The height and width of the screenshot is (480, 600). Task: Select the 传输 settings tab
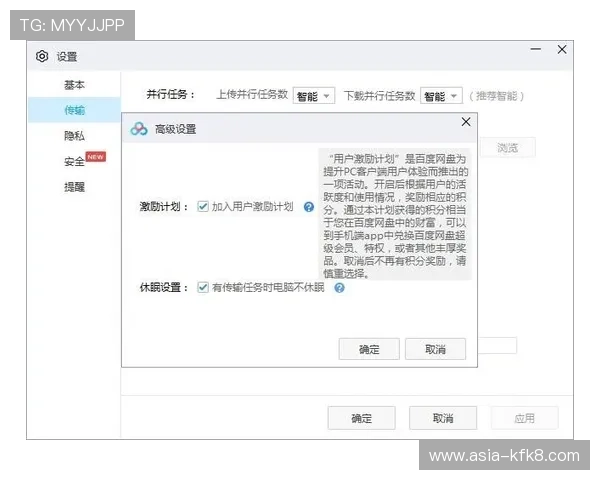(74, 110)
